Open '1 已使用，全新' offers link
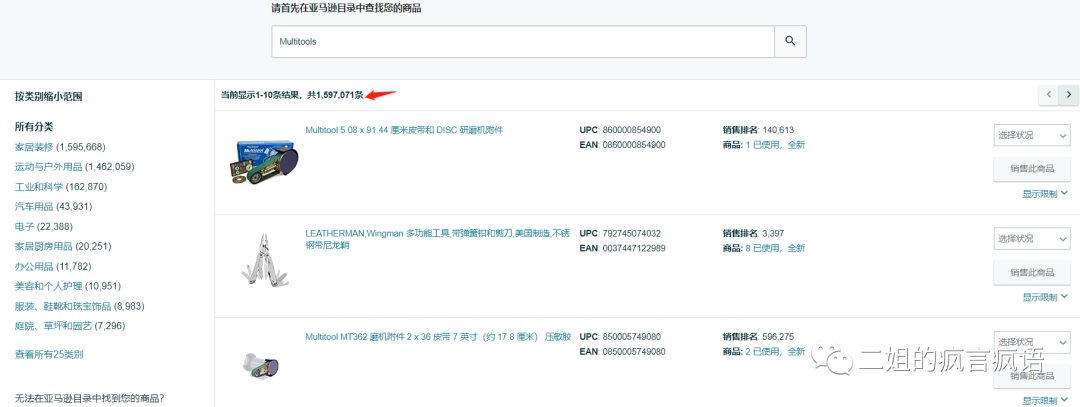The width and height of the screenshot is (1080, 407). pyautogui.click(x=775, y=145)
